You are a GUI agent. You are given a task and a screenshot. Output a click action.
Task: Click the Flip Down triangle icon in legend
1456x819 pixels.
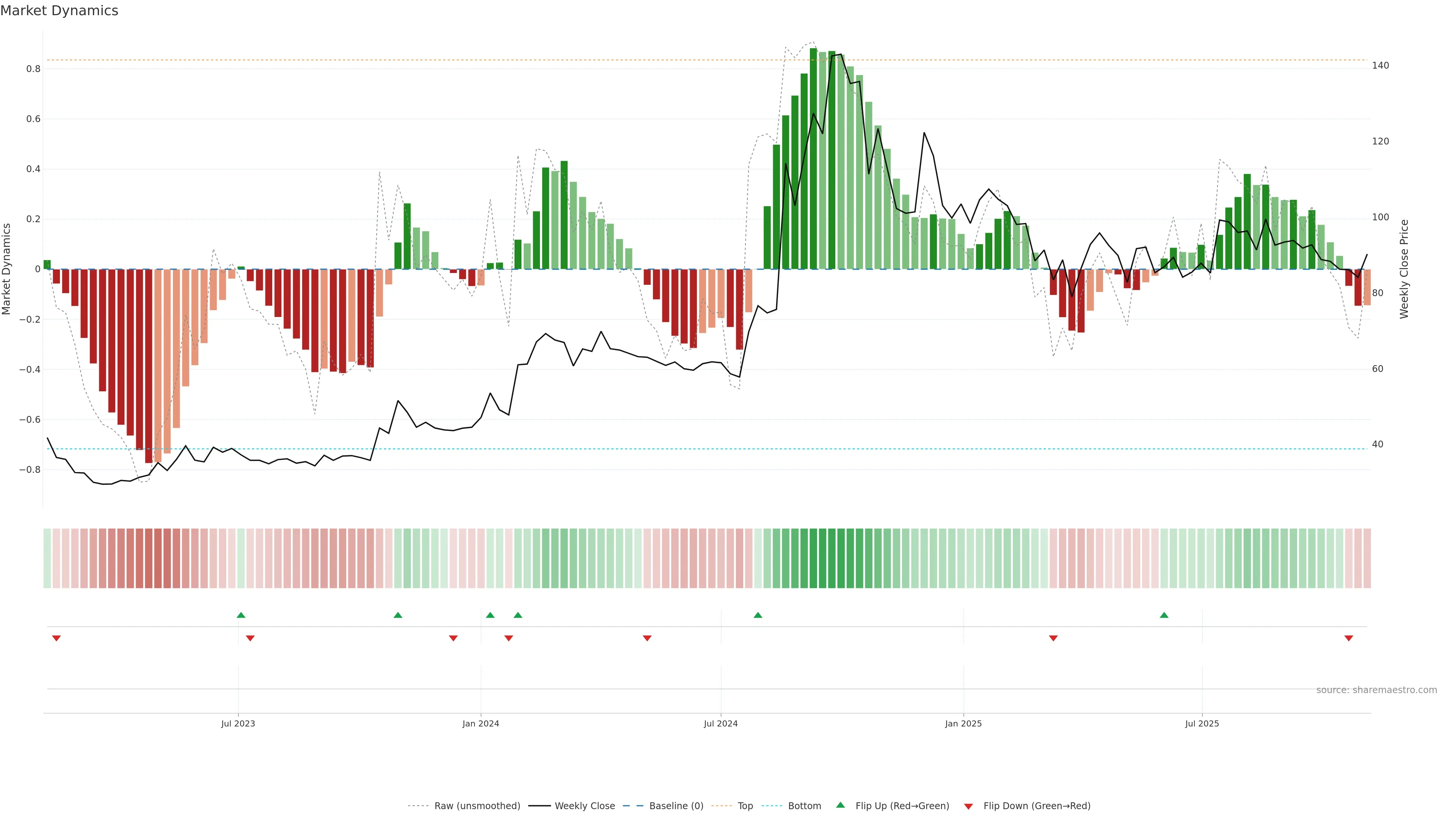click(968, 806)
